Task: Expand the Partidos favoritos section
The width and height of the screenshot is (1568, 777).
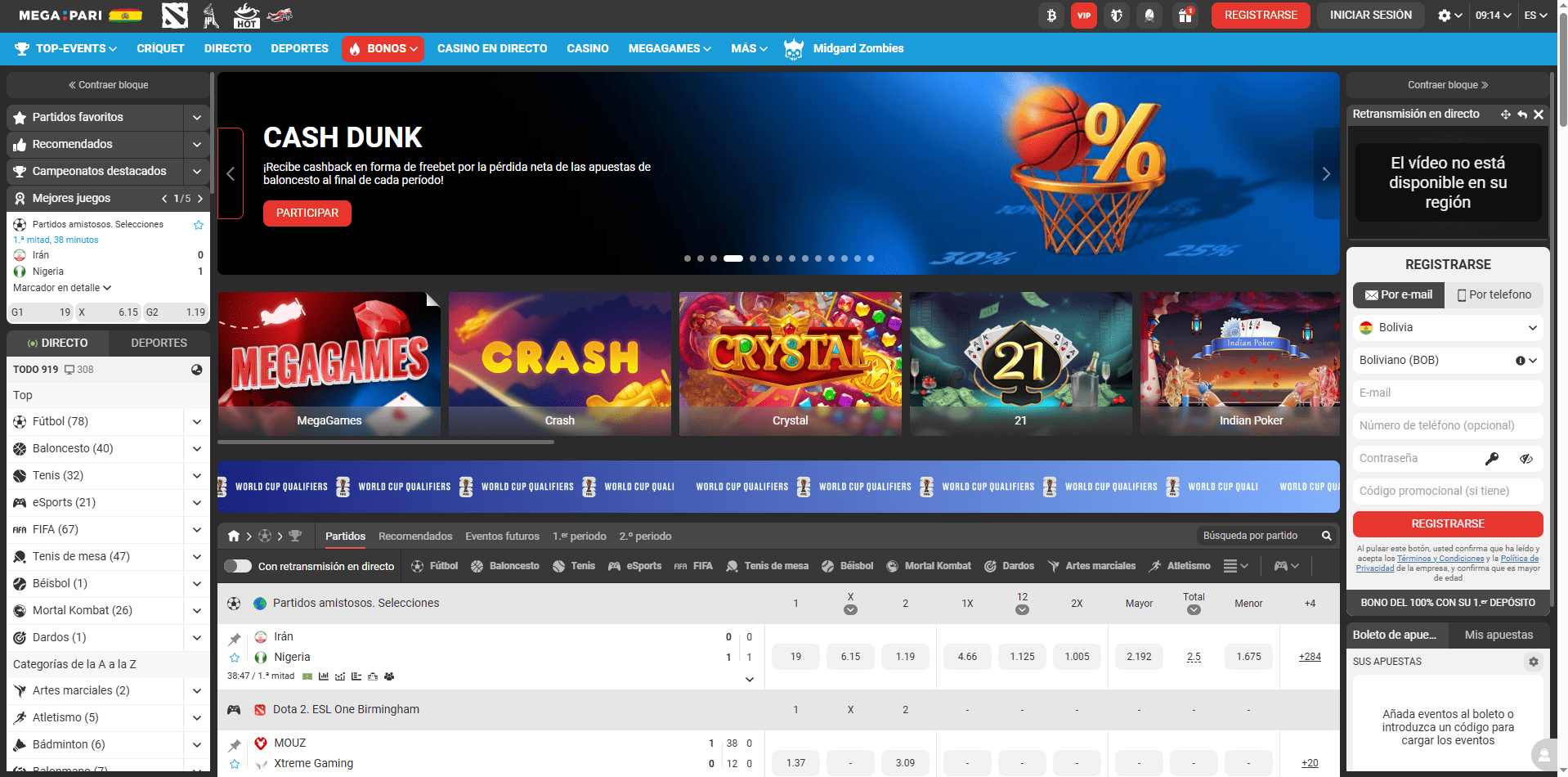Action: pyautogui.click(x=197, y=118)
